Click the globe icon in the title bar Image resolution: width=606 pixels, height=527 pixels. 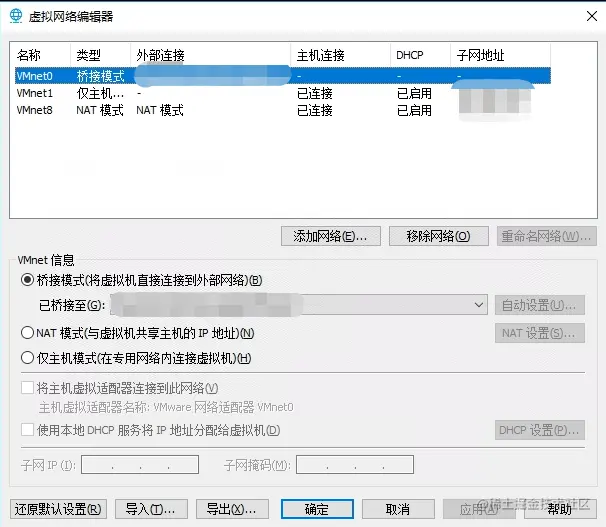click(x=16, y=16)
